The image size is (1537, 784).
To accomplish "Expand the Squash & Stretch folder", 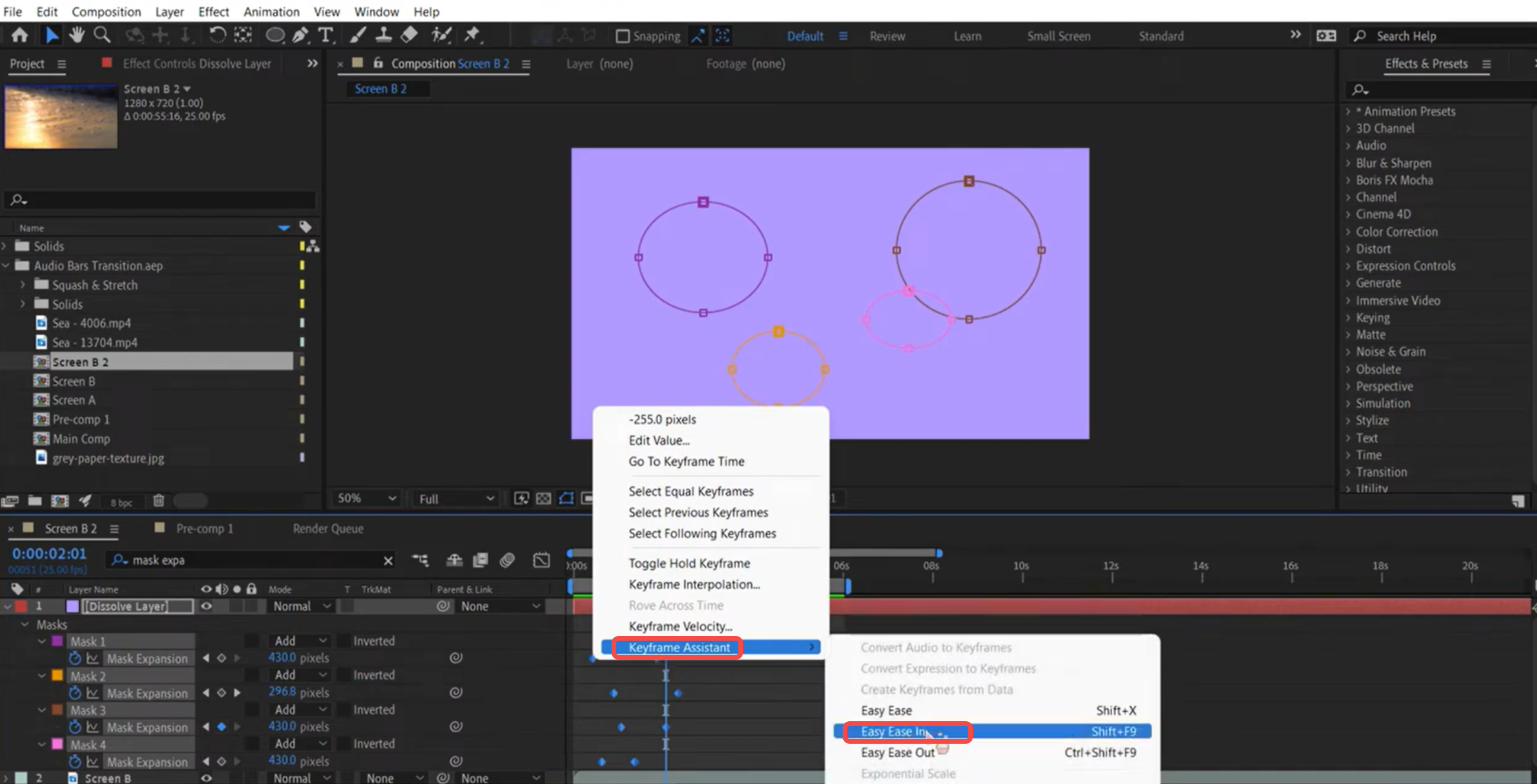I will click(22, 285).
